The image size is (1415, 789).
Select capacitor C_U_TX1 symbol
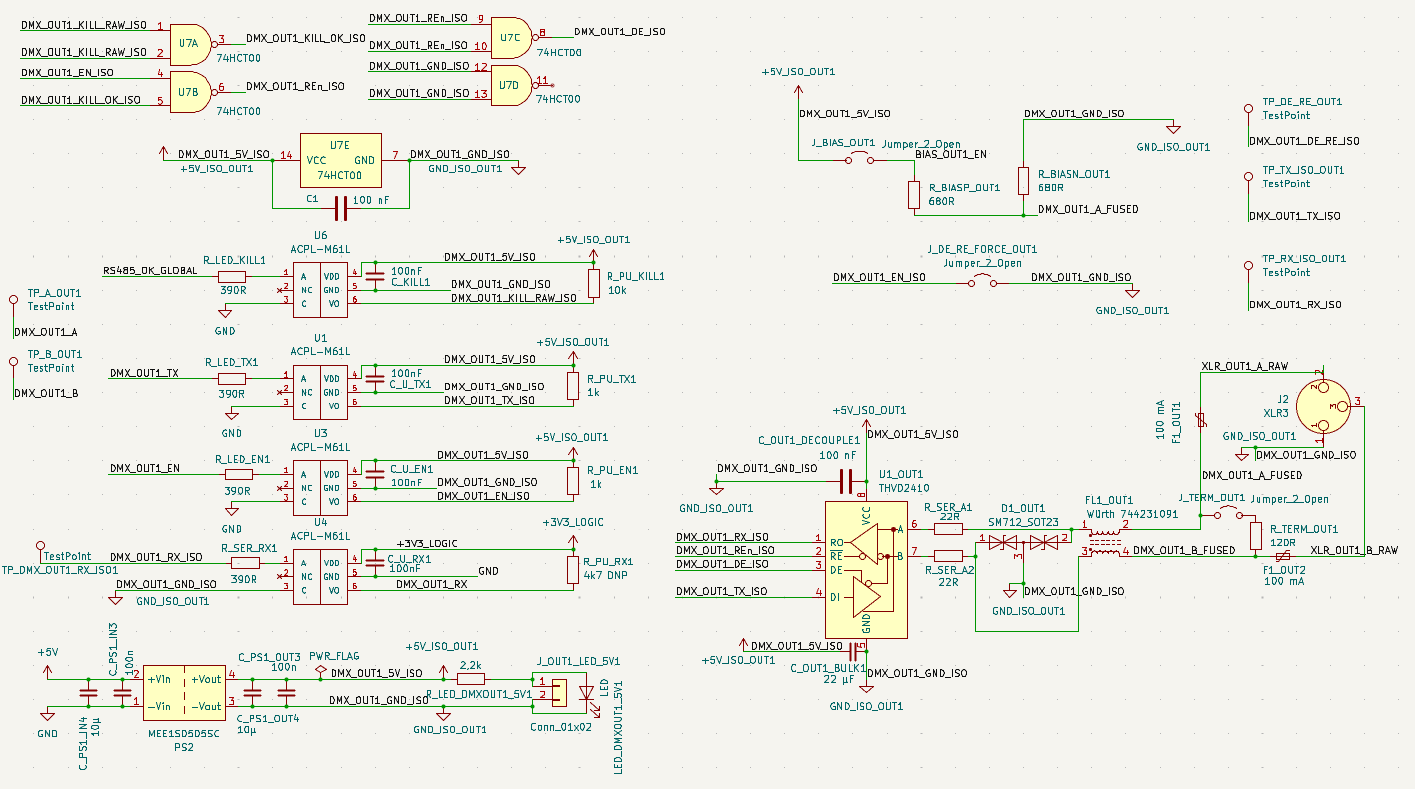[x=375, y=378]
